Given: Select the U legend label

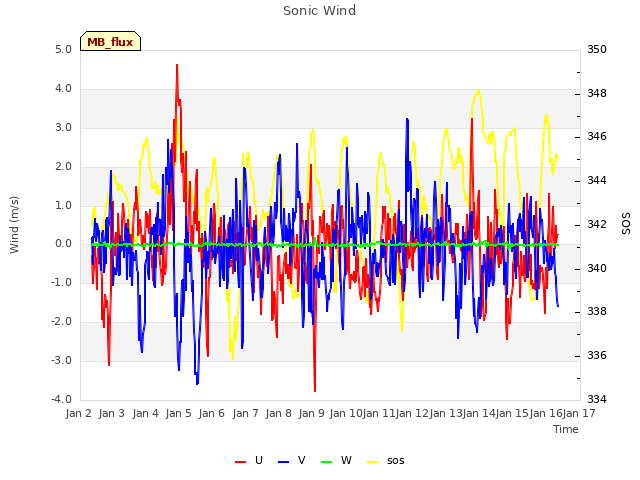Looking at the screenshot, I should [259, 460].
